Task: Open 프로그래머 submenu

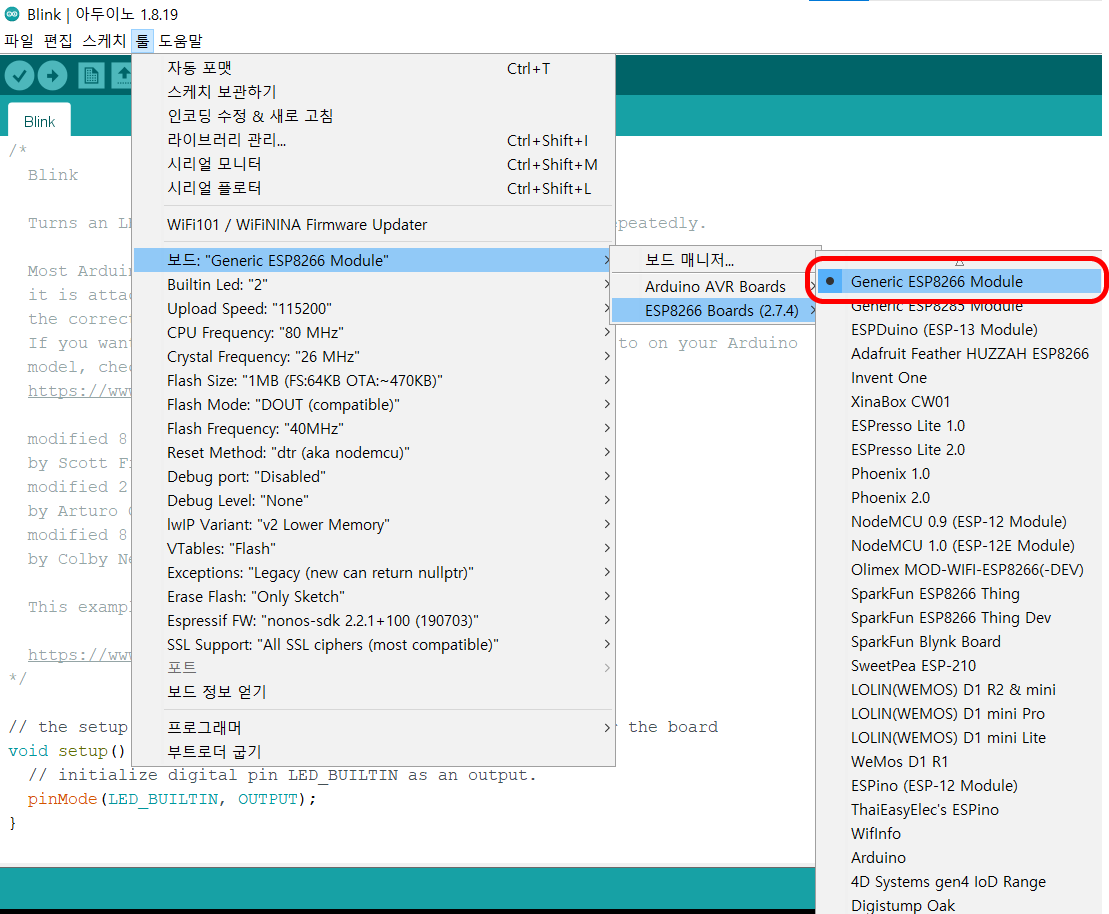Action: click(373, 727)
